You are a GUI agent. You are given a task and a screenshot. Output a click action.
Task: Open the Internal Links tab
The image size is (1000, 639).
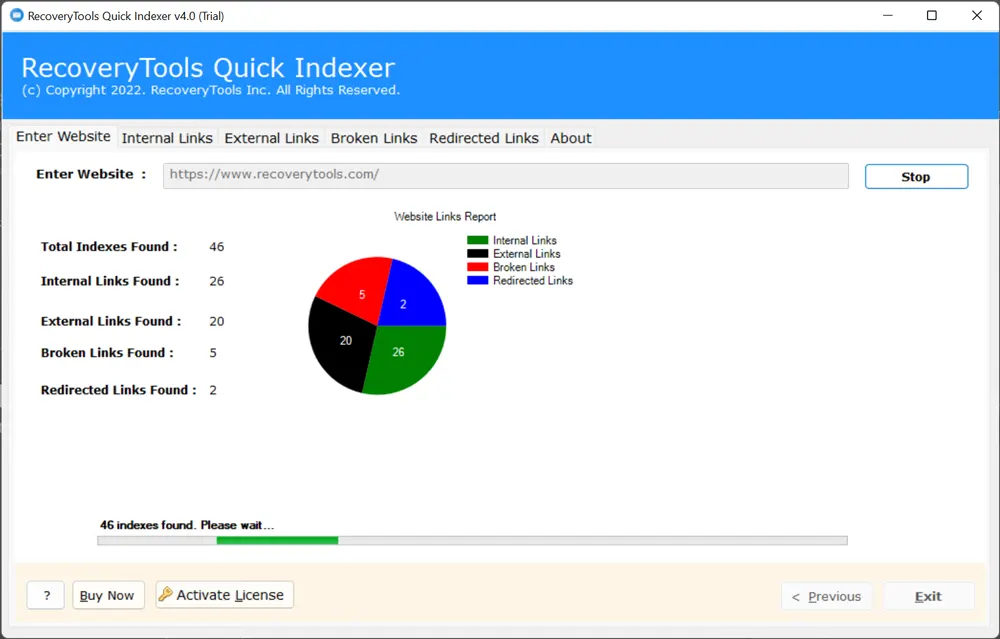click(167, 138)
